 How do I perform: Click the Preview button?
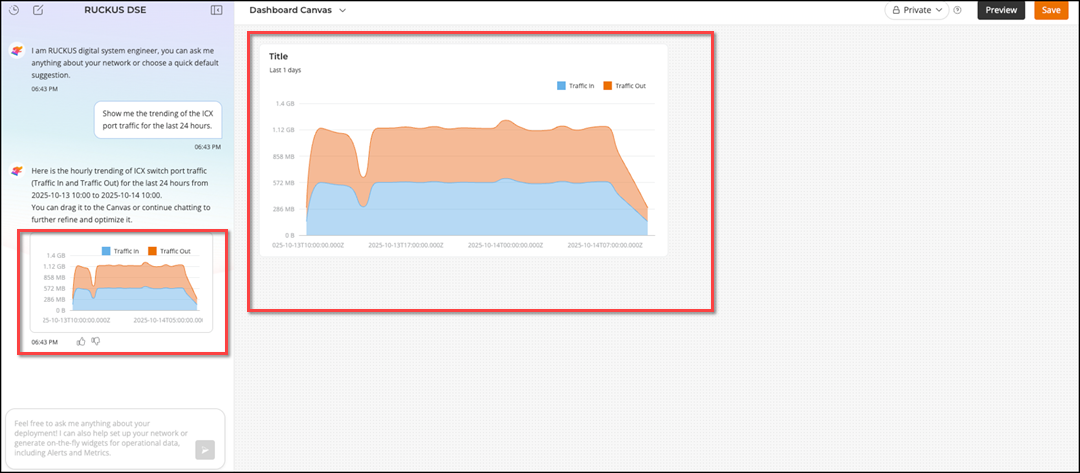click(x=1001, y=10)
